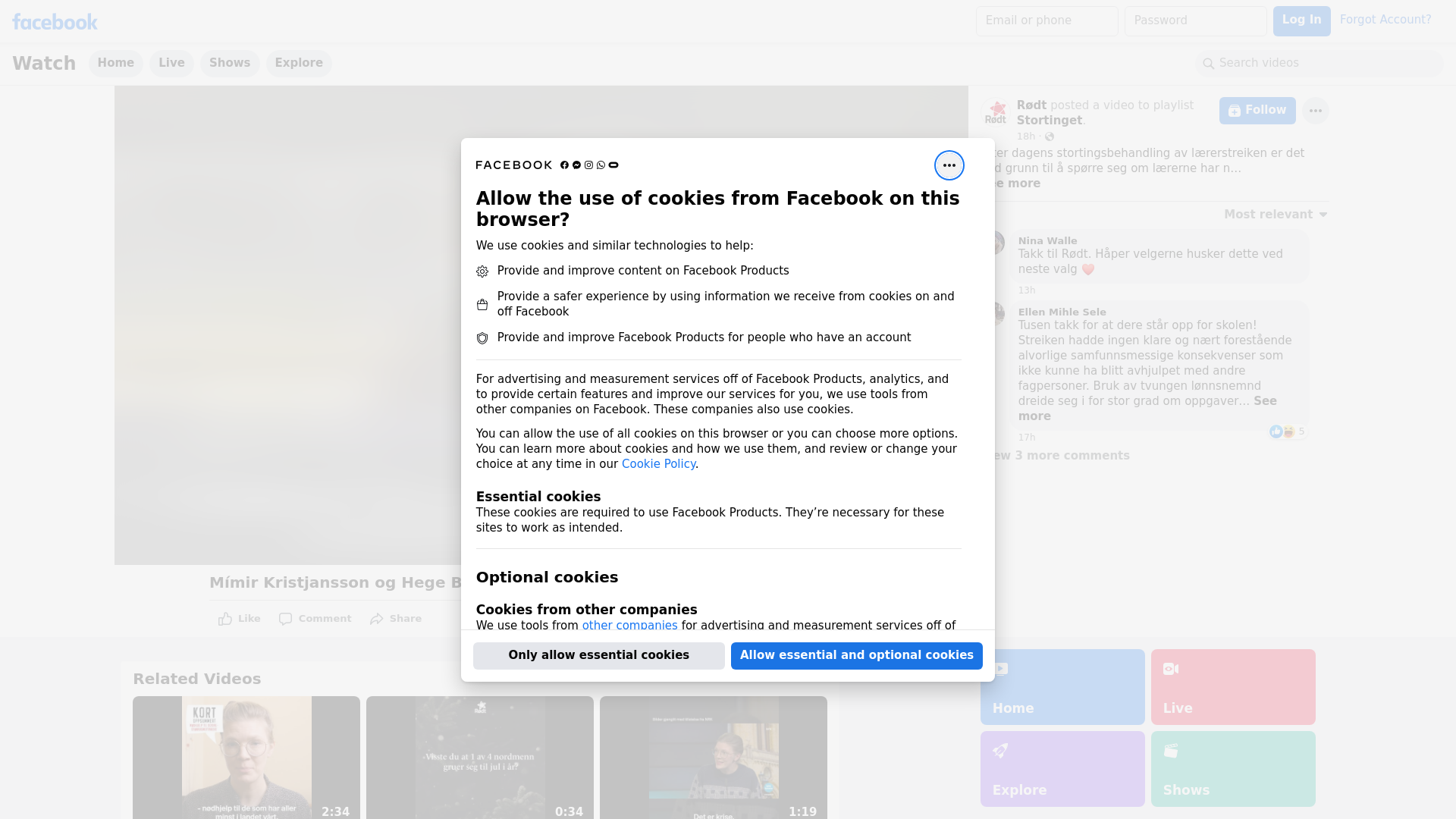This screenshot has height=819, width=1456.
Task: Open the other companies link
Action: 629,626
